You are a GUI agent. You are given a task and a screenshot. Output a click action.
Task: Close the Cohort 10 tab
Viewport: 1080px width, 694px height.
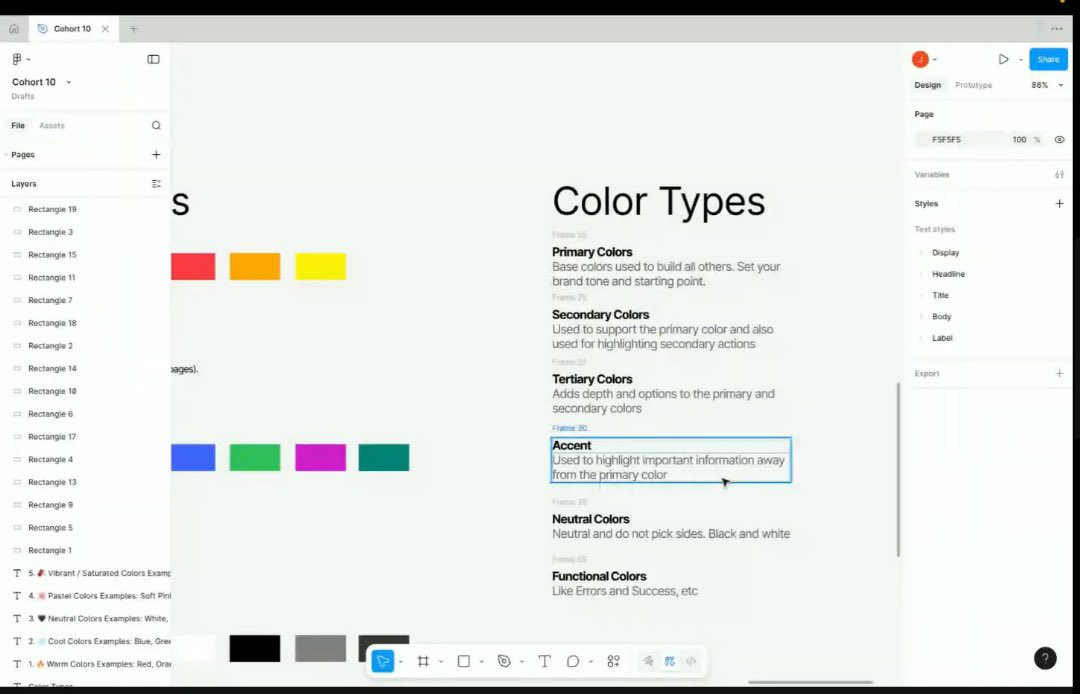(105, 29)
